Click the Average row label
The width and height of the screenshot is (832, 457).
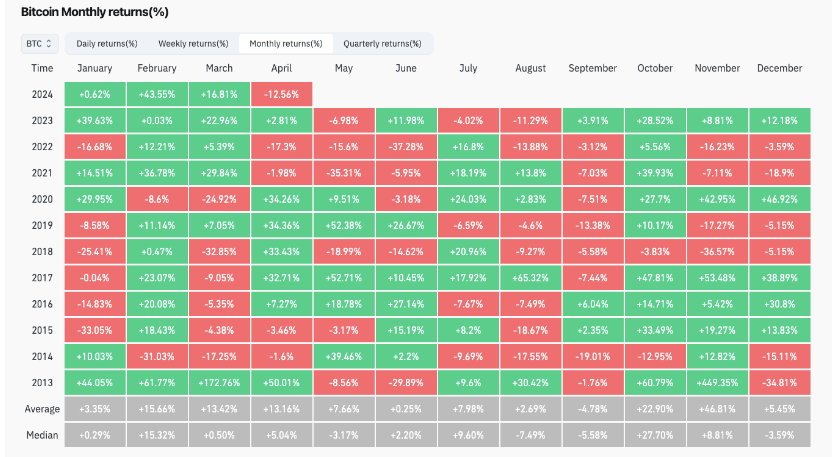[x=42, y=409]
